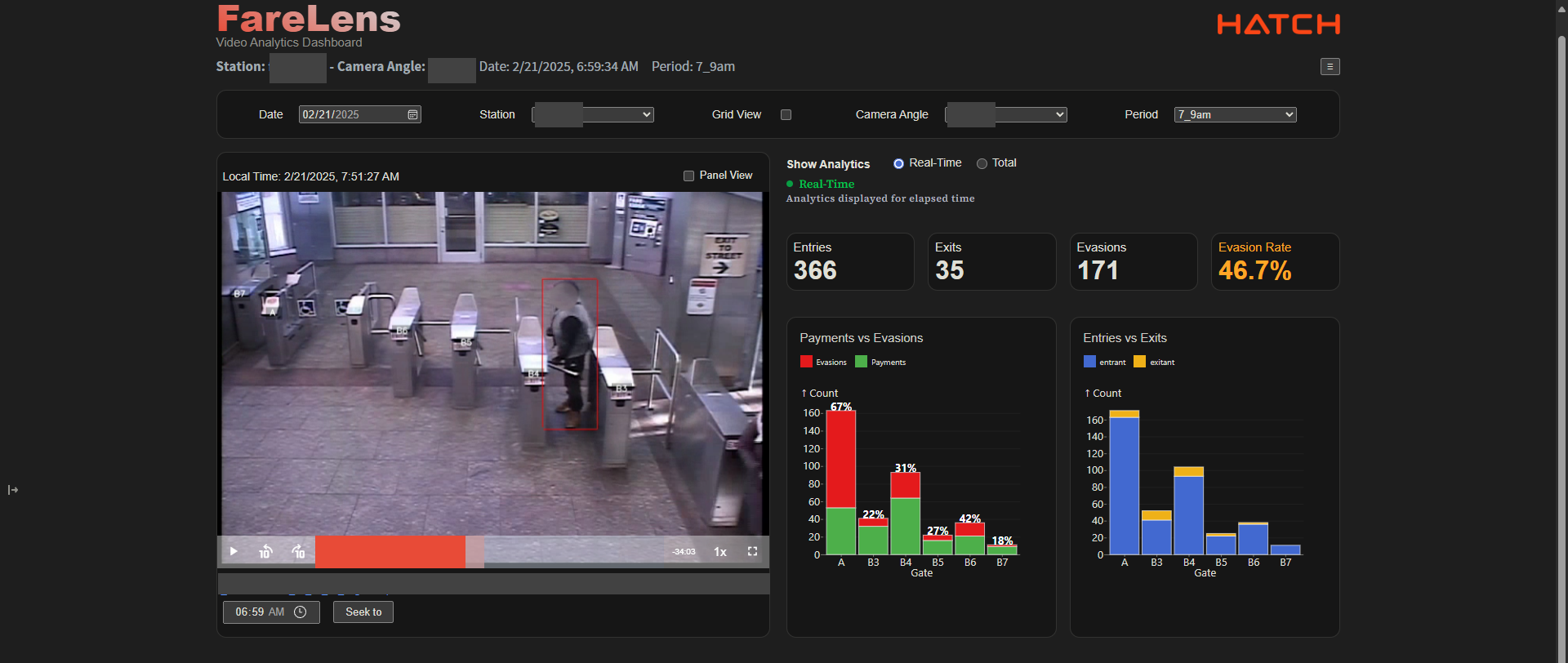Enter fullscreen video mode
This screenshot has width=1568, height=663.
pyautogui.click(x=752, y=552)
